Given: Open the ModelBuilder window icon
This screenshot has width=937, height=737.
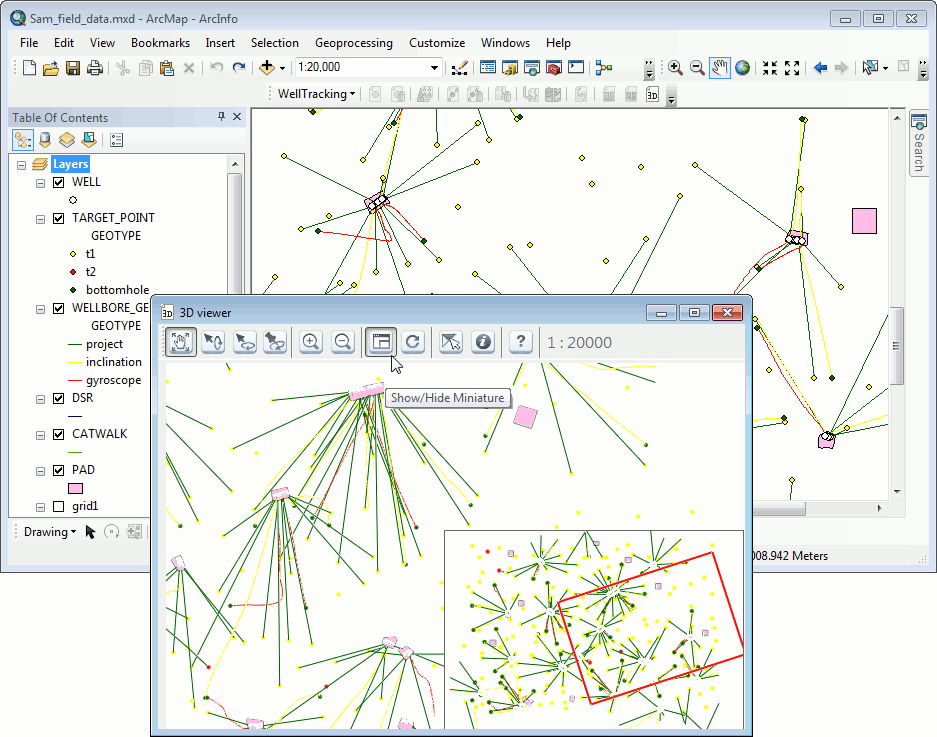Looking at the screenshot, I should 604,68.
